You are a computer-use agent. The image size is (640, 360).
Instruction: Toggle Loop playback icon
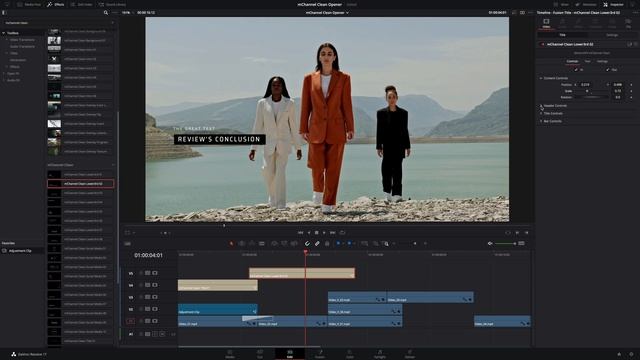[x=342, y=233]
